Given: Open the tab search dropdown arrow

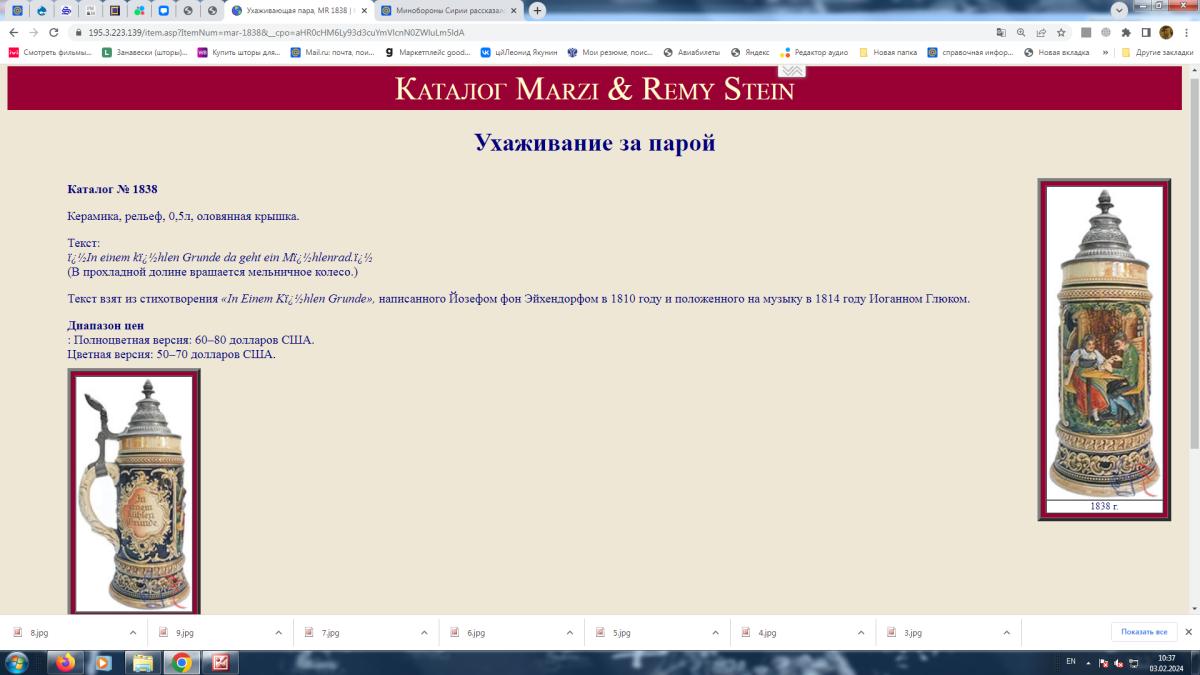Looking at the screenshot, I should [x=1119, y=10].
